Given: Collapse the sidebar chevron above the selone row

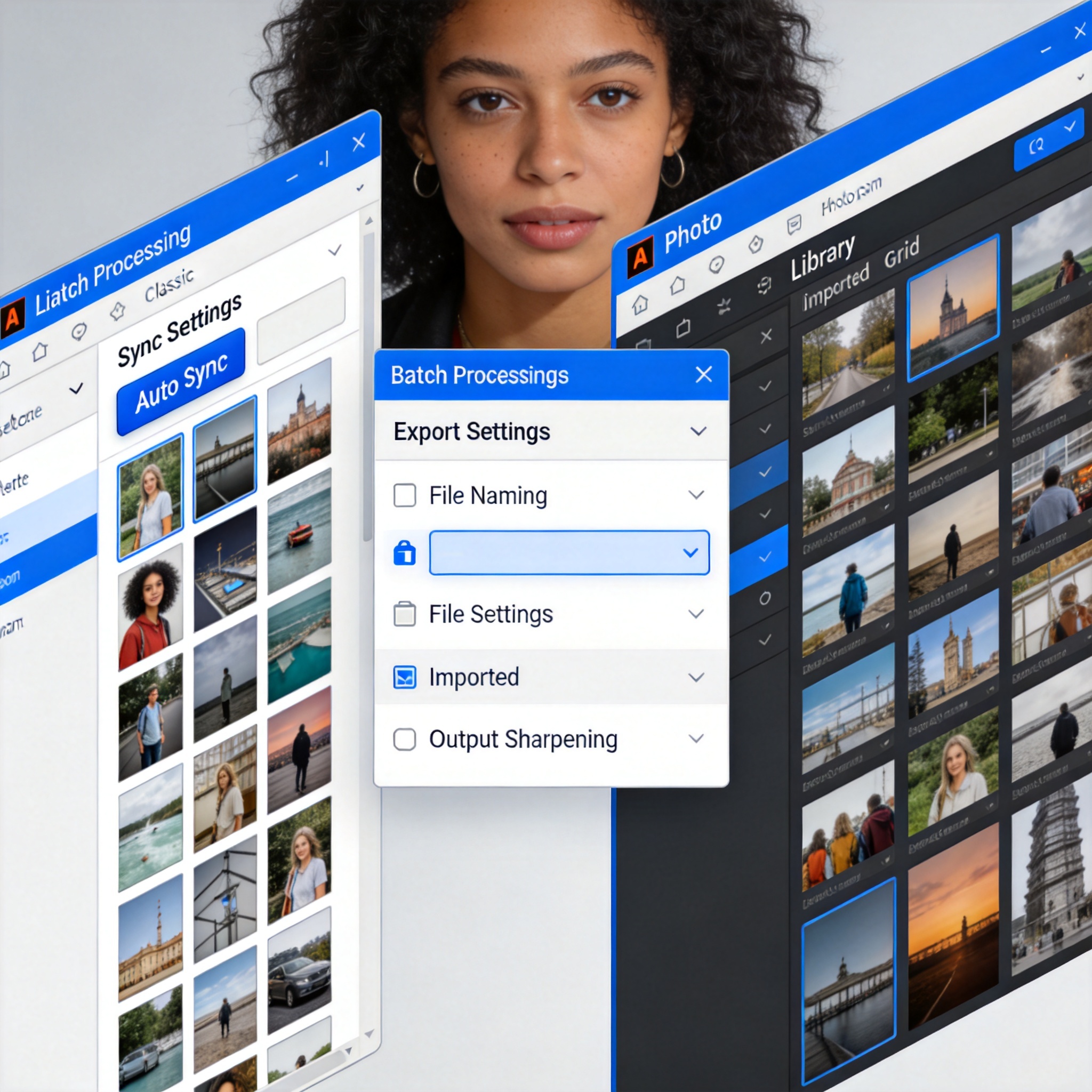Looking at the screenshot, I should click(76, 389).
